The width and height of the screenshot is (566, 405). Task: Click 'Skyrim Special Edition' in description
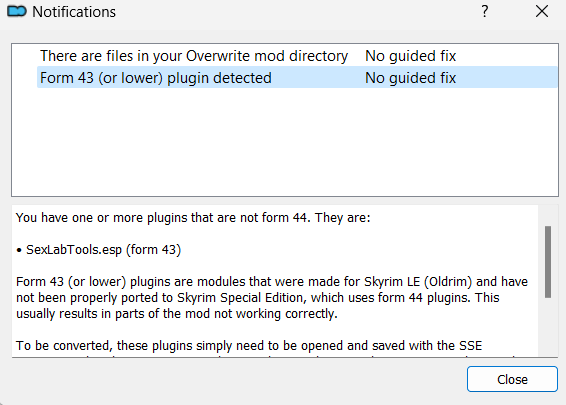[x=242, y=298]
